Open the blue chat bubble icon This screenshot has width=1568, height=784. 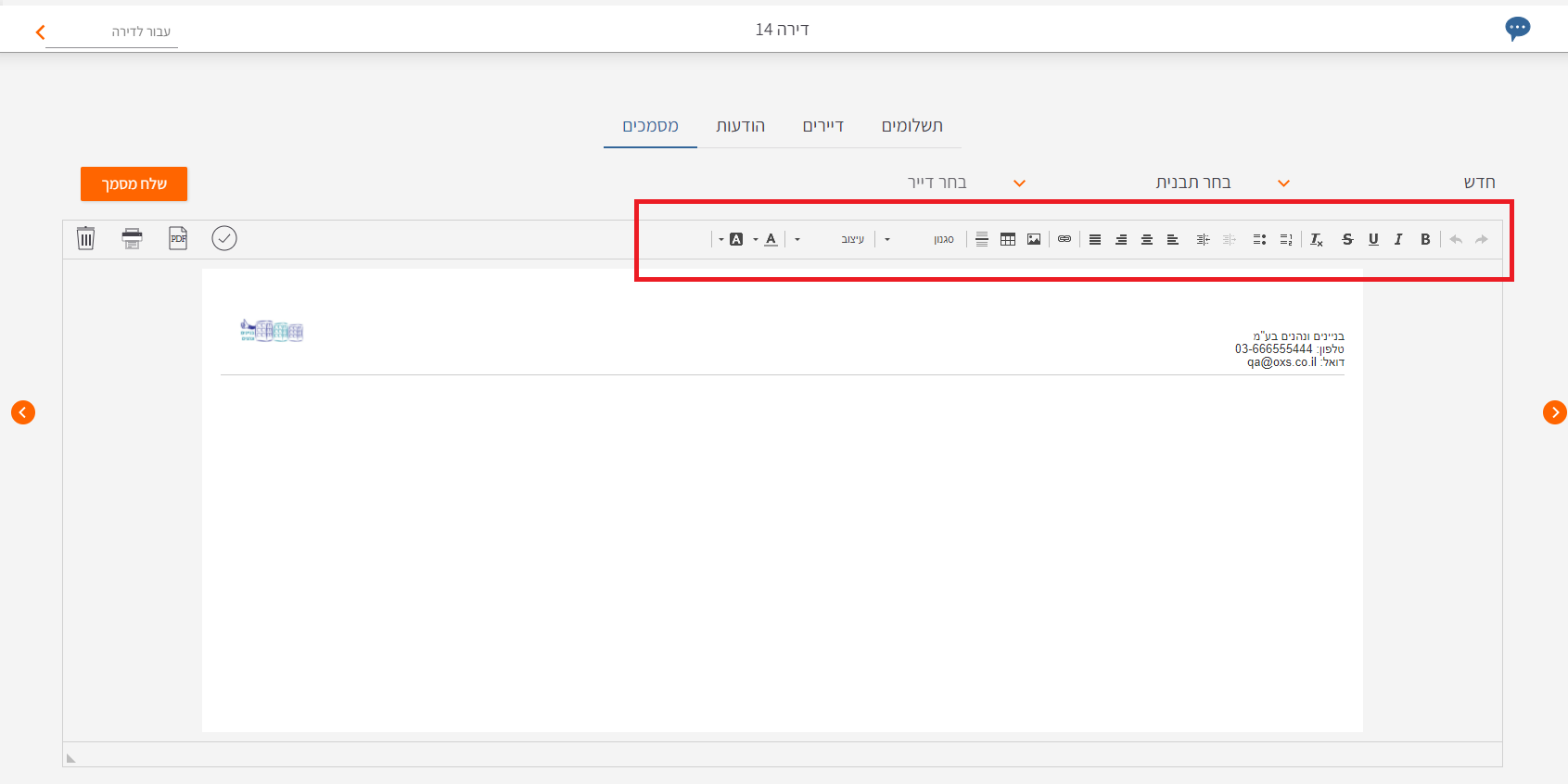pos(1517,29)
